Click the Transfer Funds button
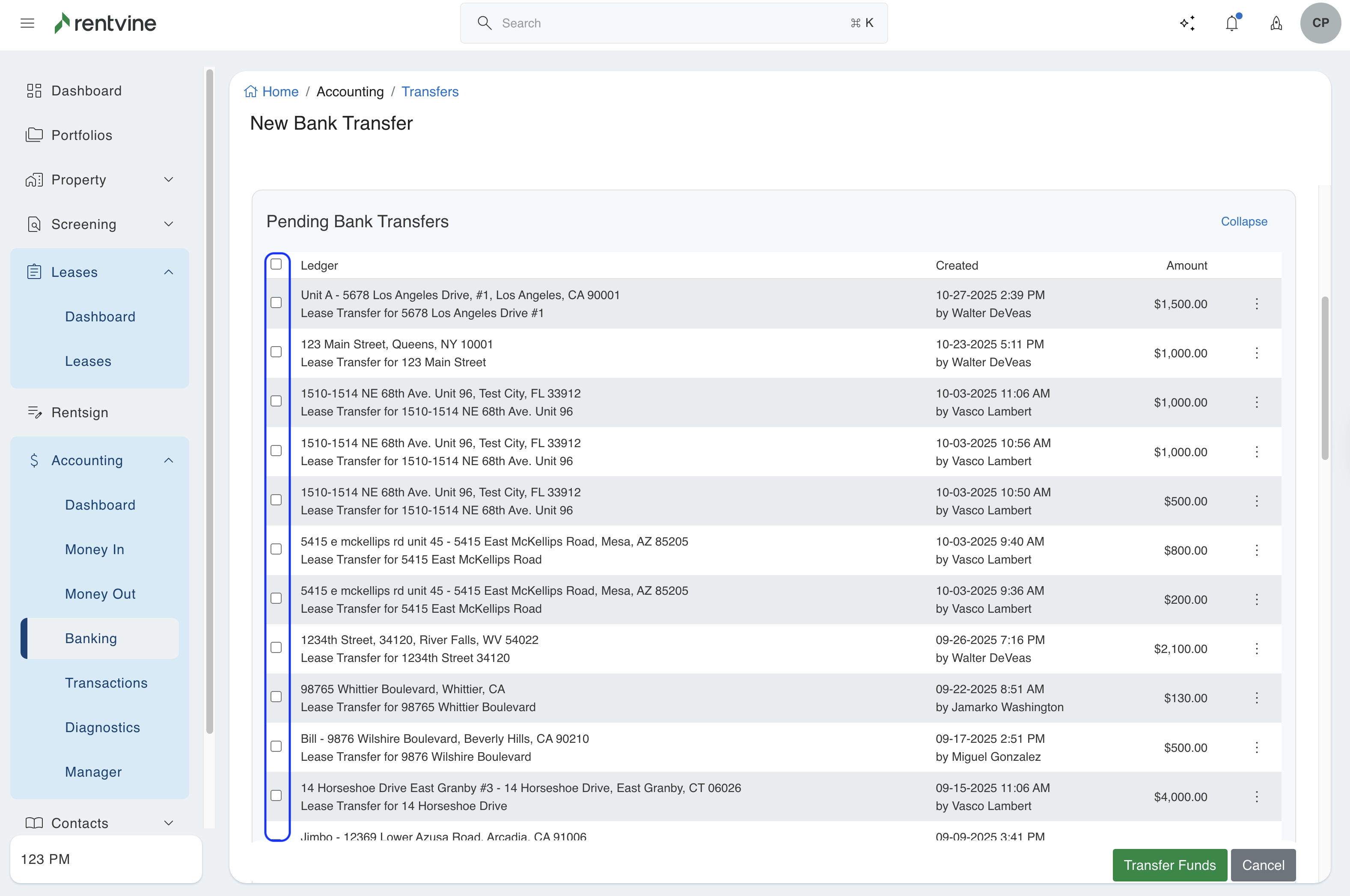 click(1169, 865)
